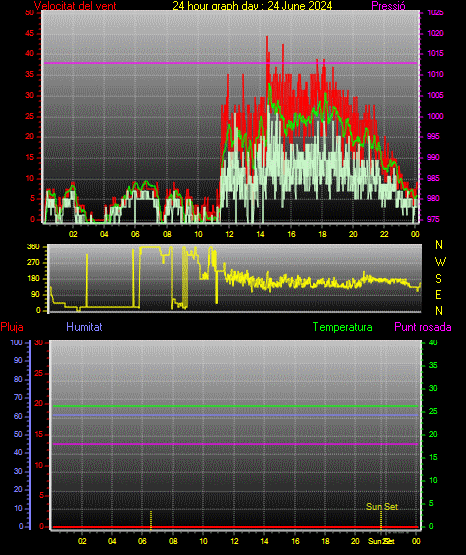Click the 'Humitat' legend label
This screenshot has height=555, width=466.
click(84, 327)
